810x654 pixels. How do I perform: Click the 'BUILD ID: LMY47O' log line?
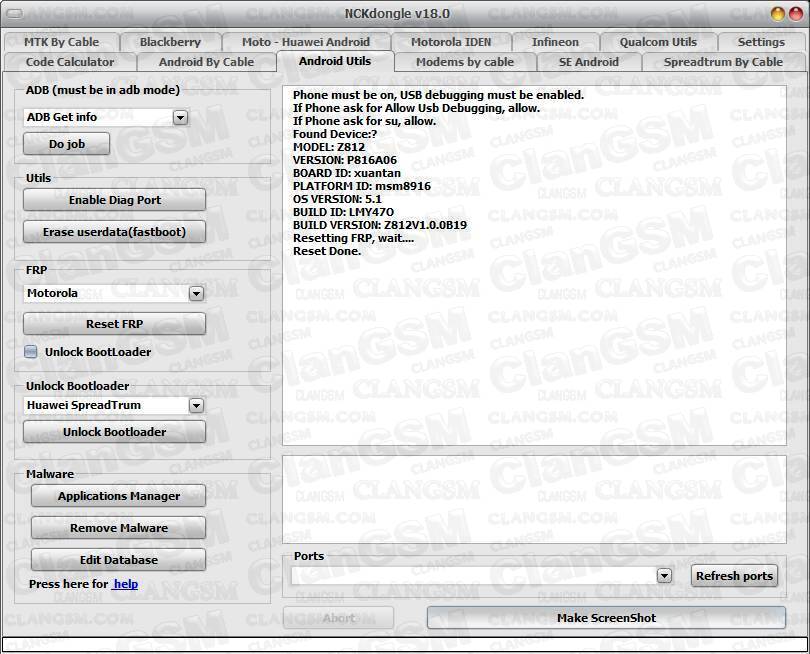click(x=344, y=212)
